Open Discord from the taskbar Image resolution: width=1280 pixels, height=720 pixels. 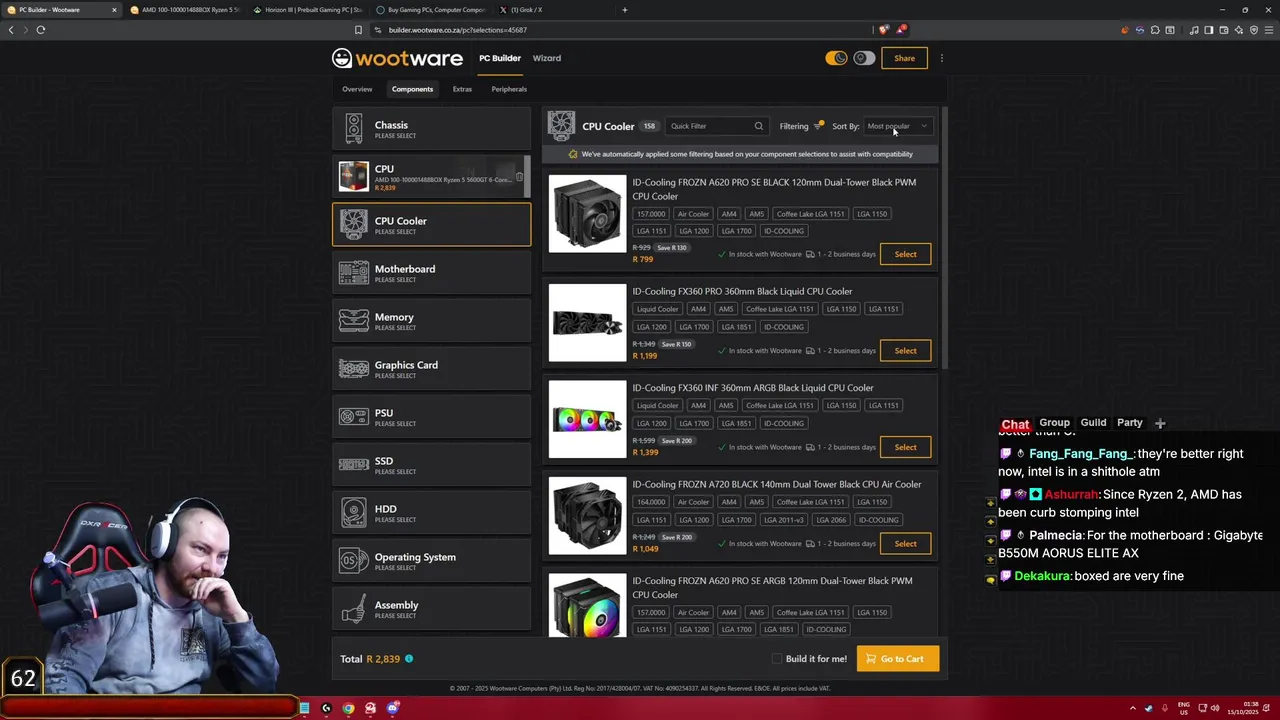pyautogui.click(x=393, y=708)
